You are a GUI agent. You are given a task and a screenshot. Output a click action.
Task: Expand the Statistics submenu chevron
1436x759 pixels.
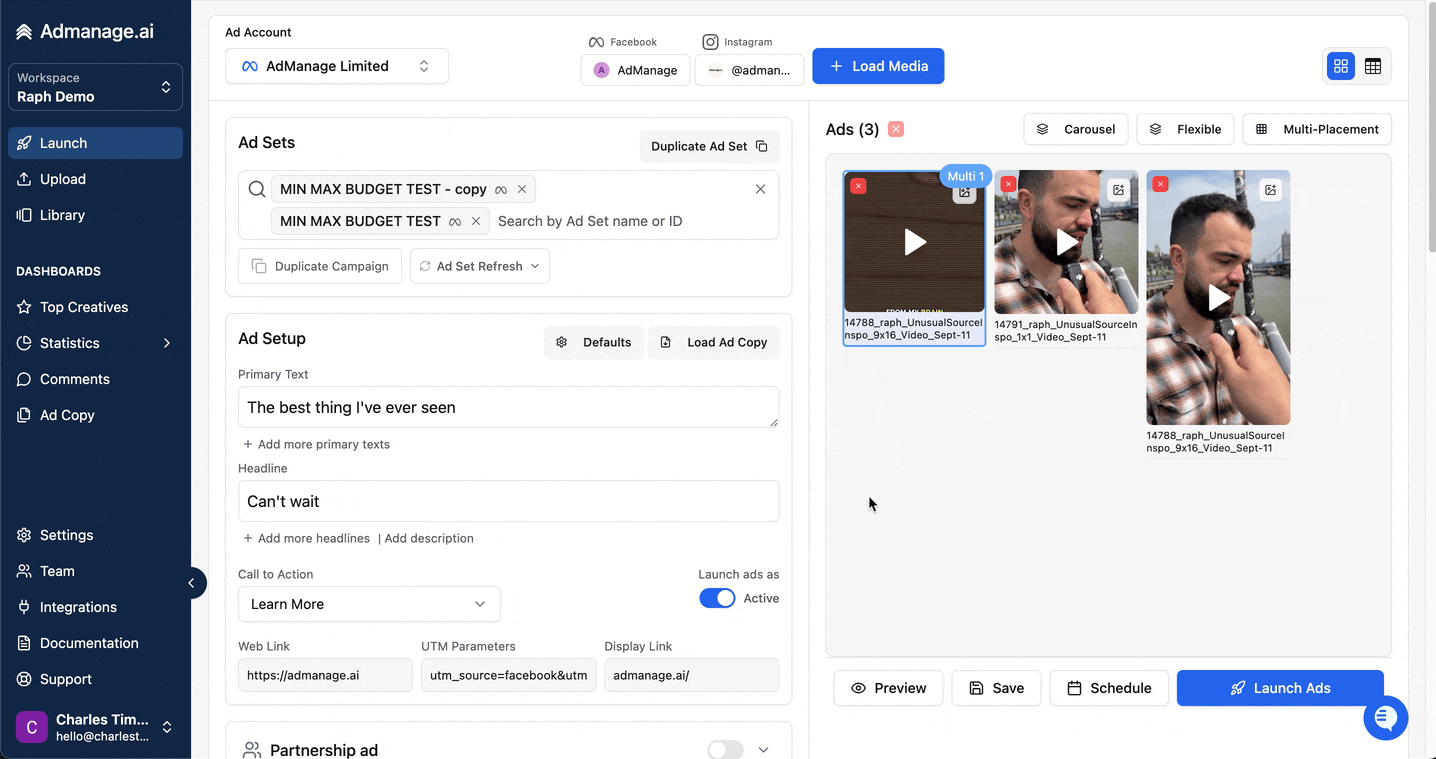point(166,343)
